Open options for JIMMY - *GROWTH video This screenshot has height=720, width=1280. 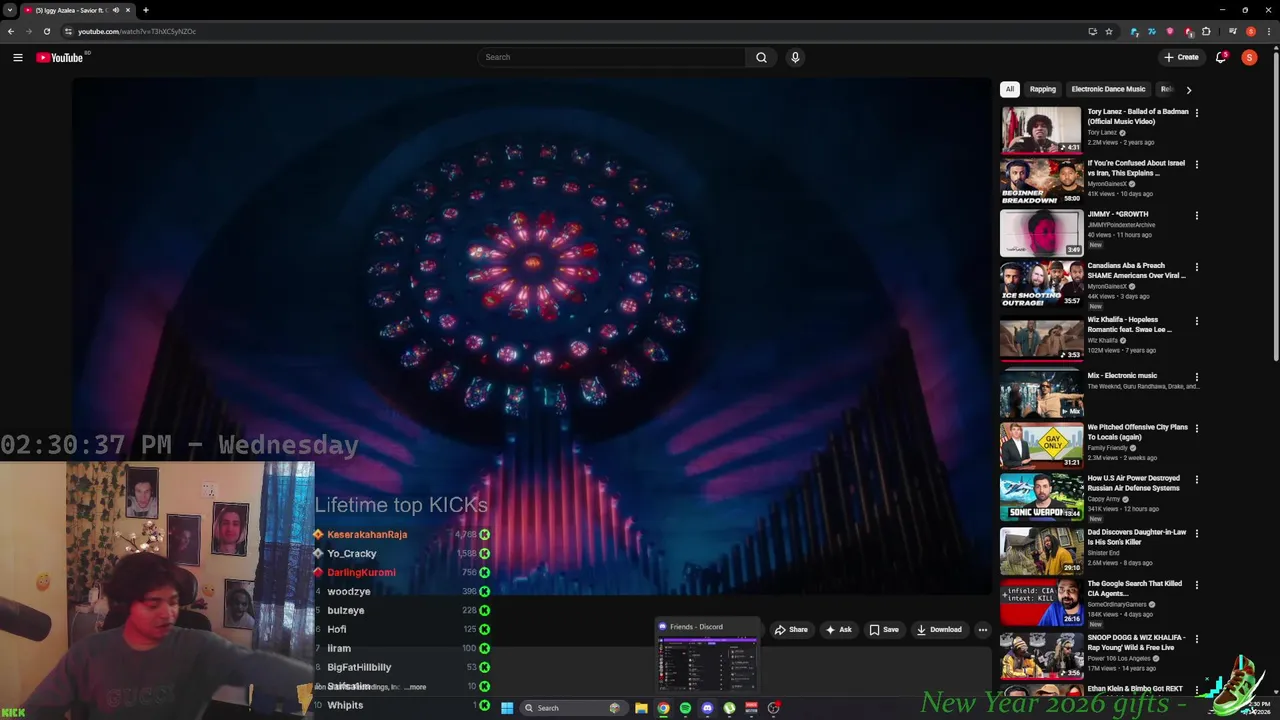click(1196, 215)
